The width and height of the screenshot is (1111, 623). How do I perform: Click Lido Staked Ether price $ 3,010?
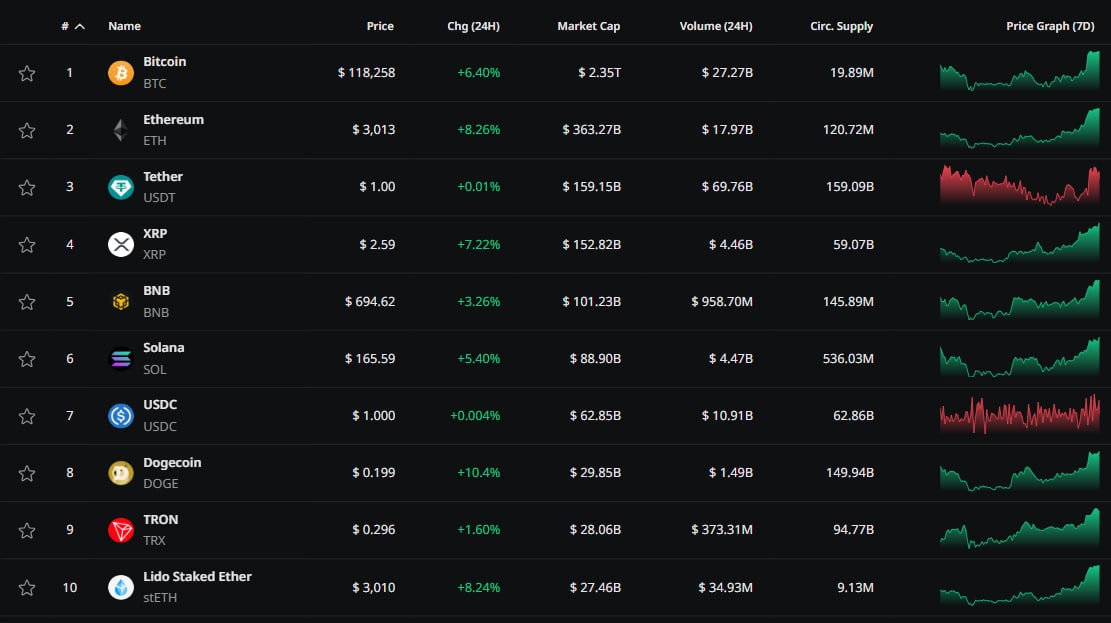(x=373, y=588)
